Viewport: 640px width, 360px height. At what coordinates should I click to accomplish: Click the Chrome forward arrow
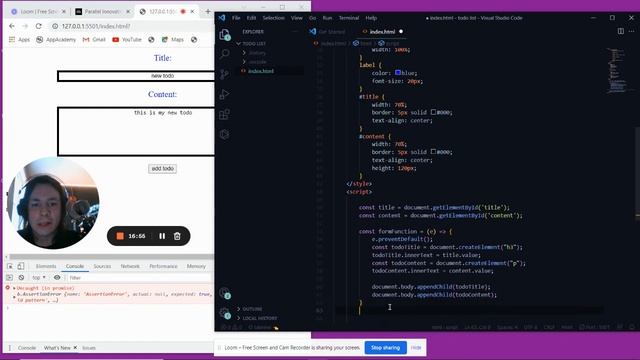(x=25, y=26)
